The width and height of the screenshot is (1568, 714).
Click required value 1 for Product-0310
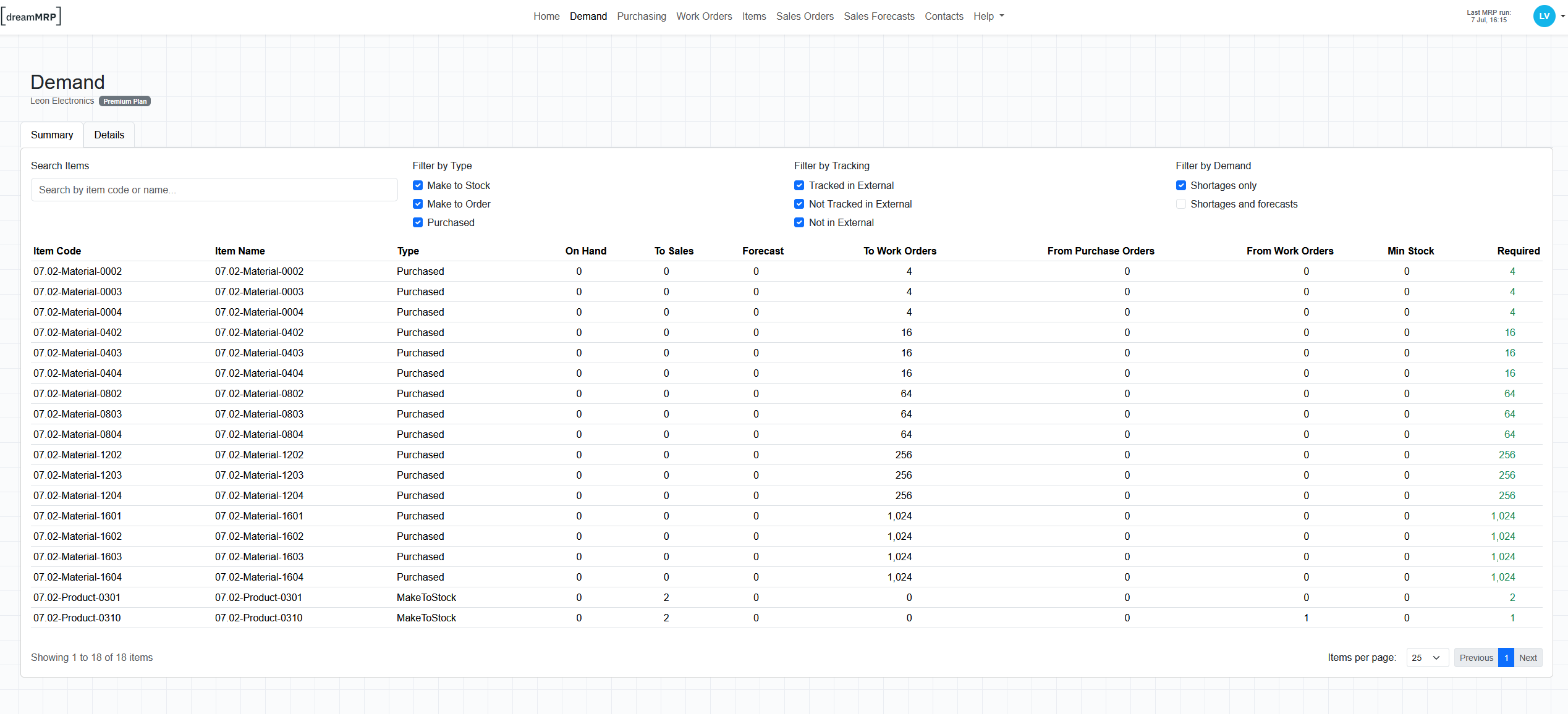[x=1512, y=618]
